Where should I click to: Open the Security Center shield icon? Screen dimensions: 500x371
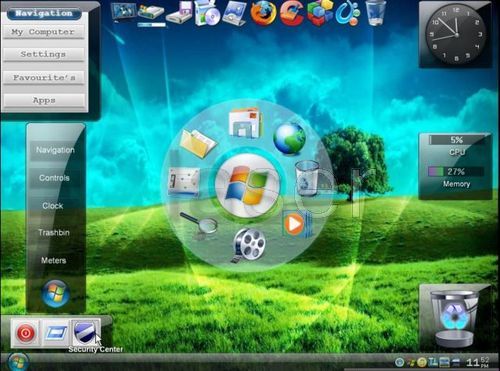tap(85, 332)
